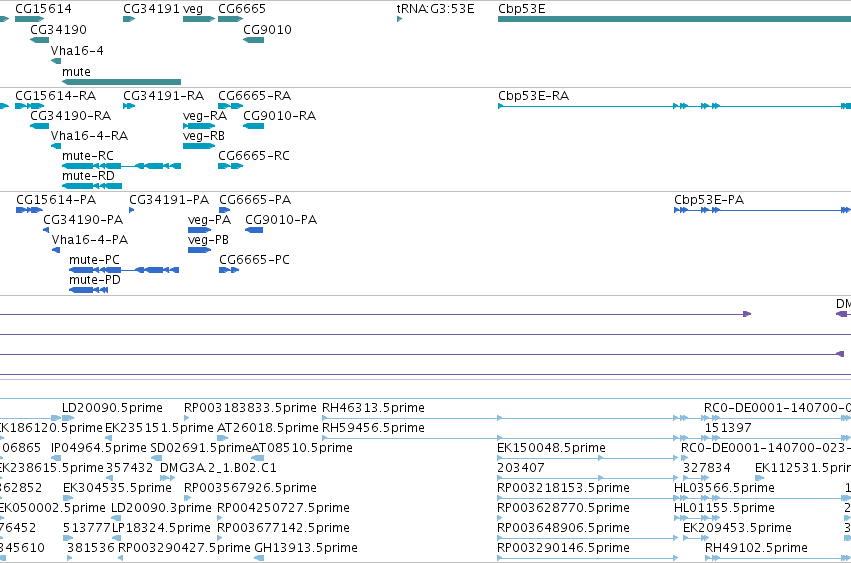
Task: Open protein CG34190-PA
Action: click(83, 220)
